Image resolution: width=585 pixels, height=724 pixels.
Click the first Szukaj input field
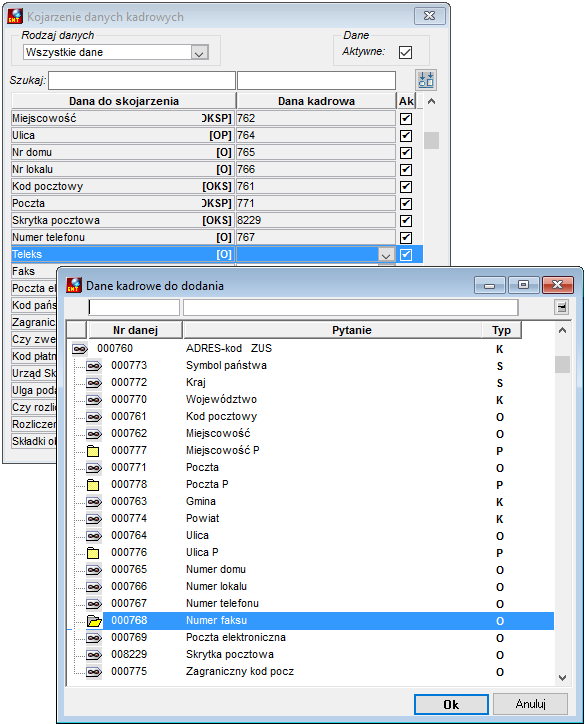tap(142, 80)
